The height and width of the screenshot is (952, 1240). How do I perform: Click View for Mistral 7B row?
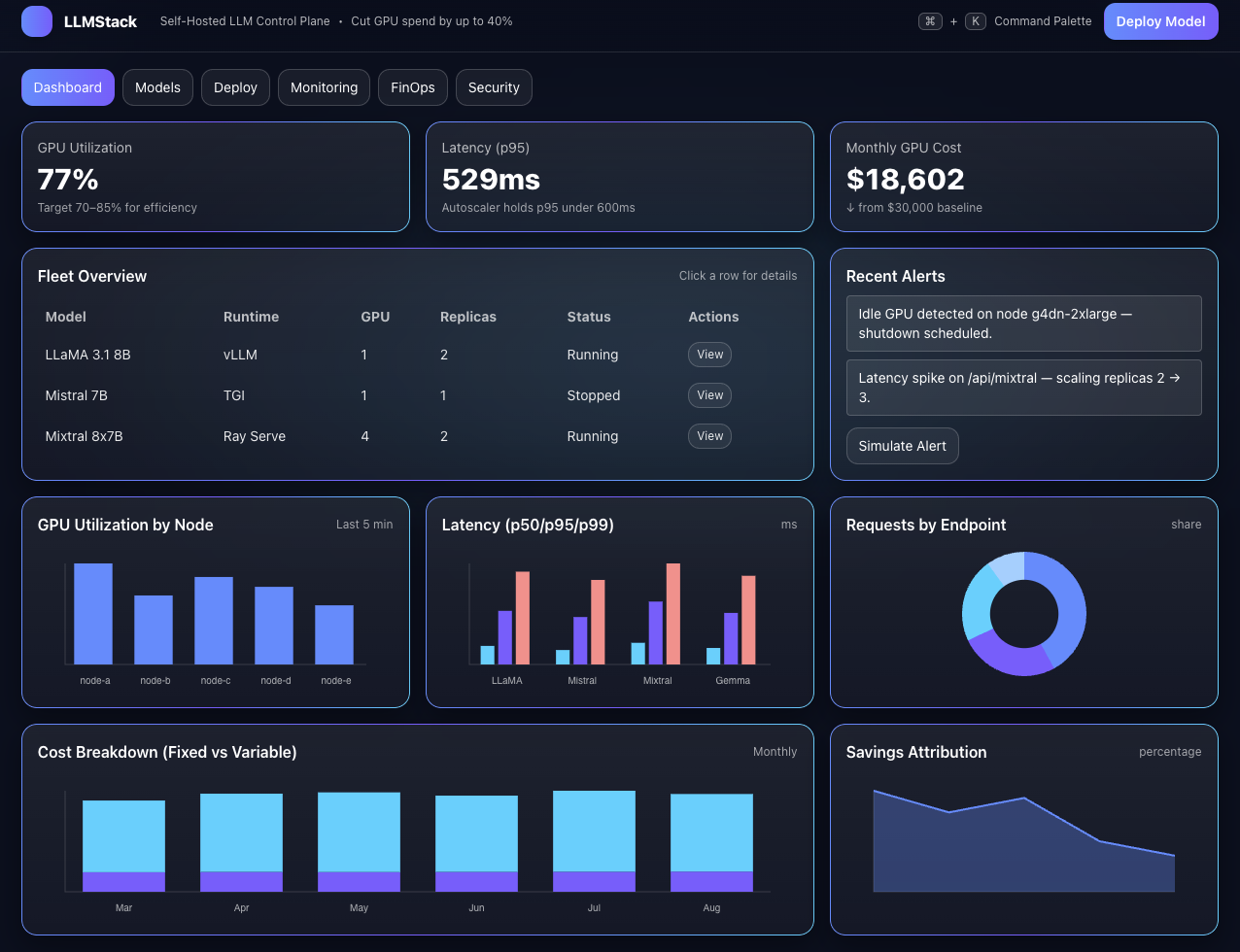[x=709, y=395]
